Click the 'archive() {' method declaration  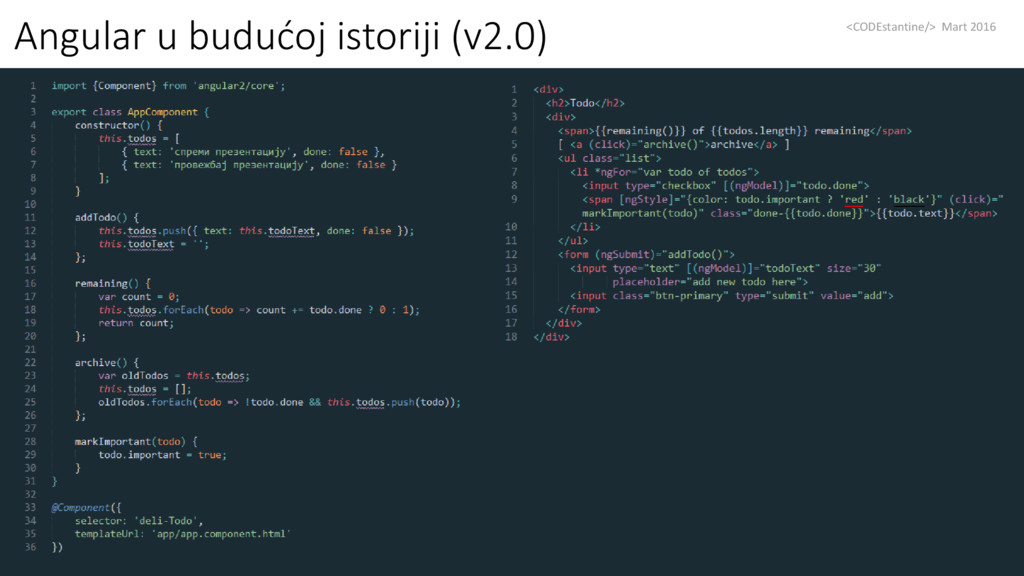pos(106,362)
